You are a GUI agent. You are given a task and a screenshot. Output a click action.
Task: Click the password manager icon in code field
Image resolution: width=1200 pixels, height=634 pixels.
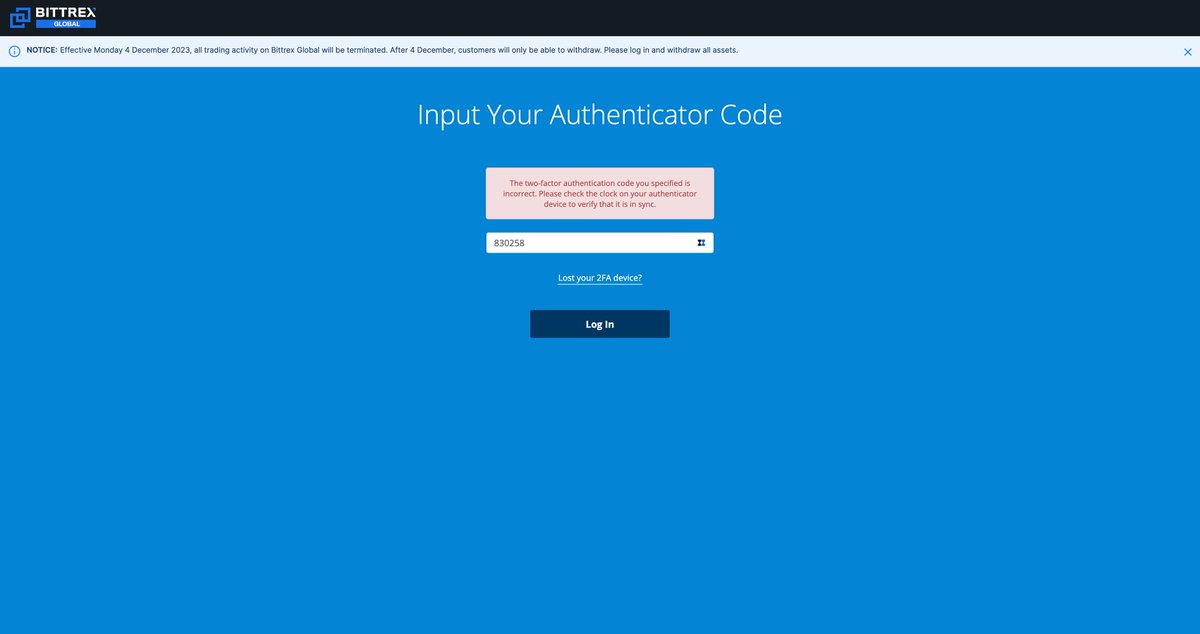(x=701, y=243)
